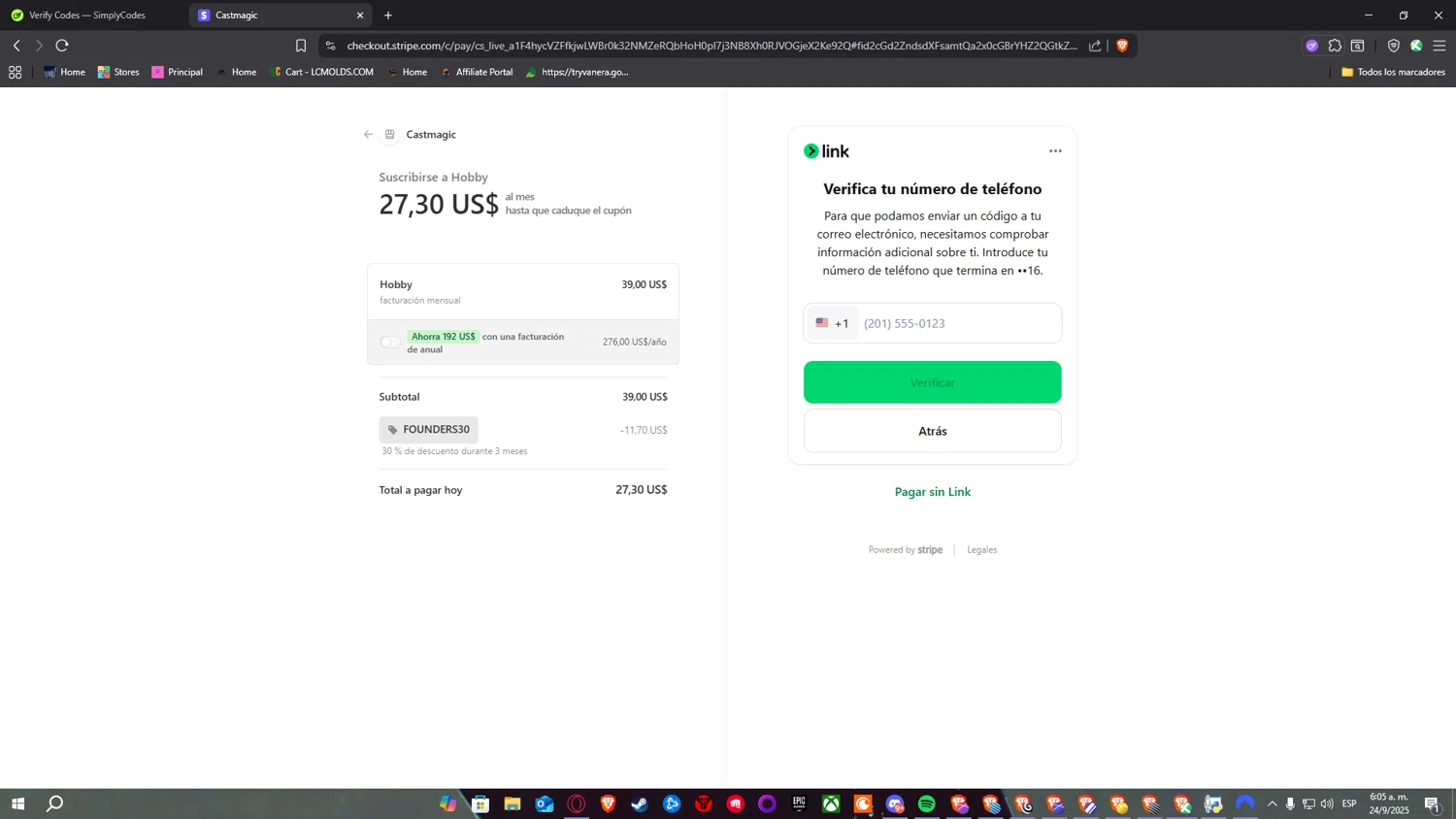Open site settings icon in address bar
Image resolution: width=1456 pixels, height=819 pixels.
click(x=330, y=46)
